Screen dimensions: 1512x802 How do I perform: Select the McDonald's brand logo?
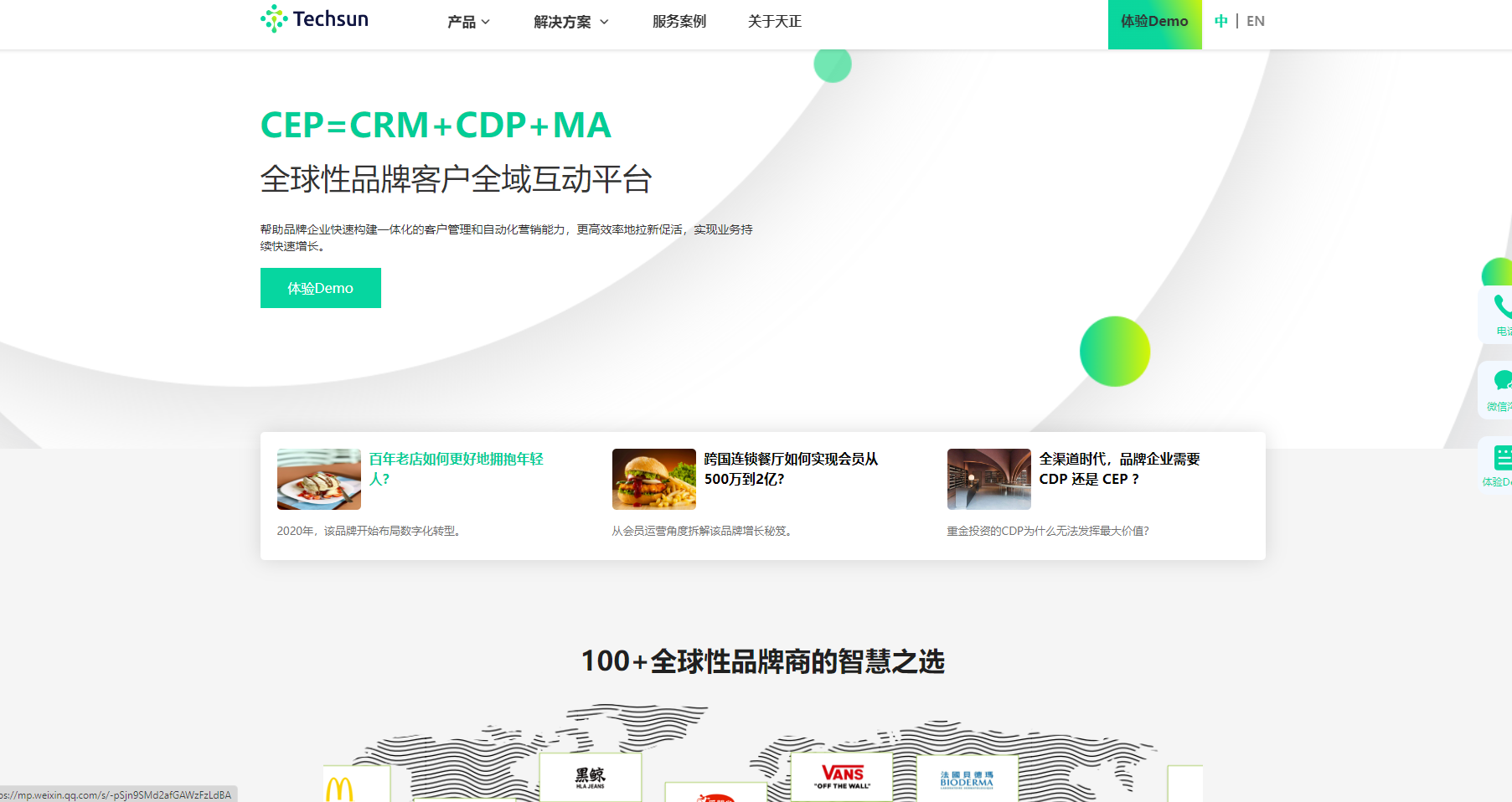click(340, 789)
